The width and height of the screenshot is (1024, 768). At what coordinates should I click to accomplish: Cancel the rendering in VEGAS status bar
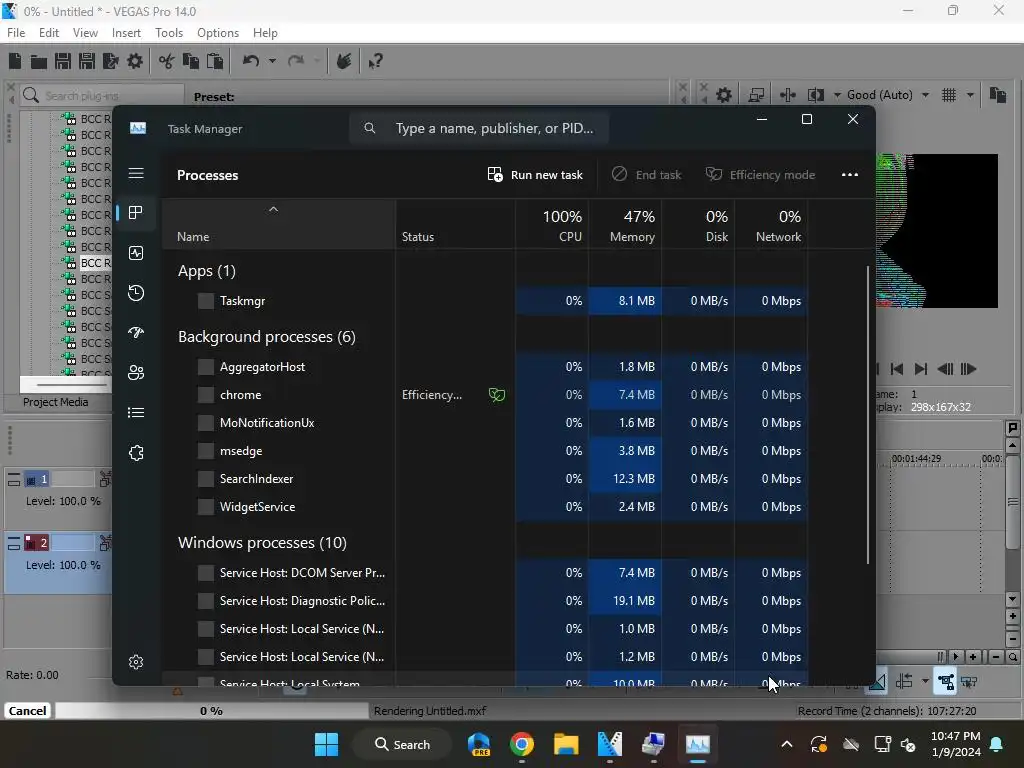pyautogui.click(x=27, y=711)
